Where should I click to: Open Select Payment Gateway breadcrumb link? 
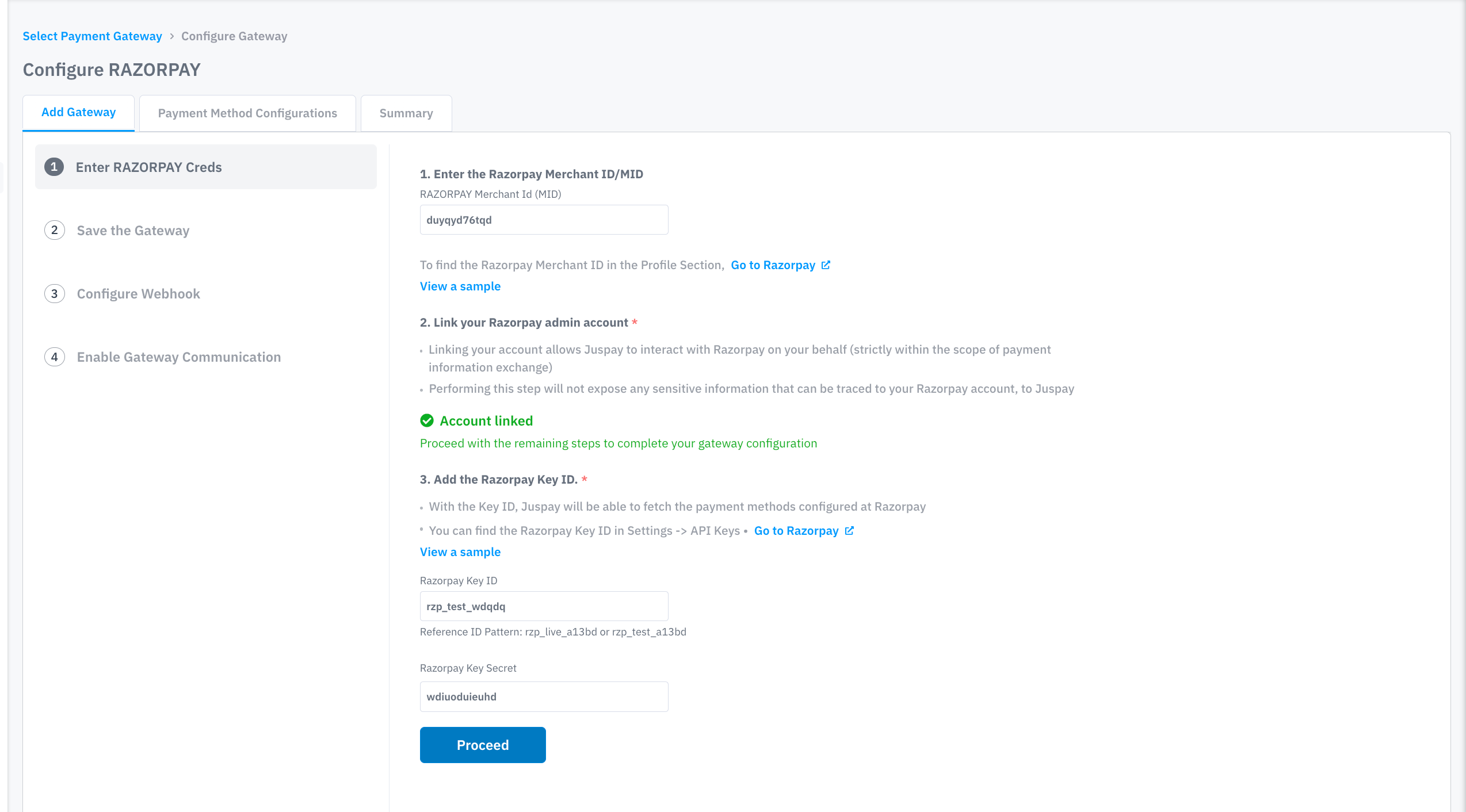tap(92, 36)
